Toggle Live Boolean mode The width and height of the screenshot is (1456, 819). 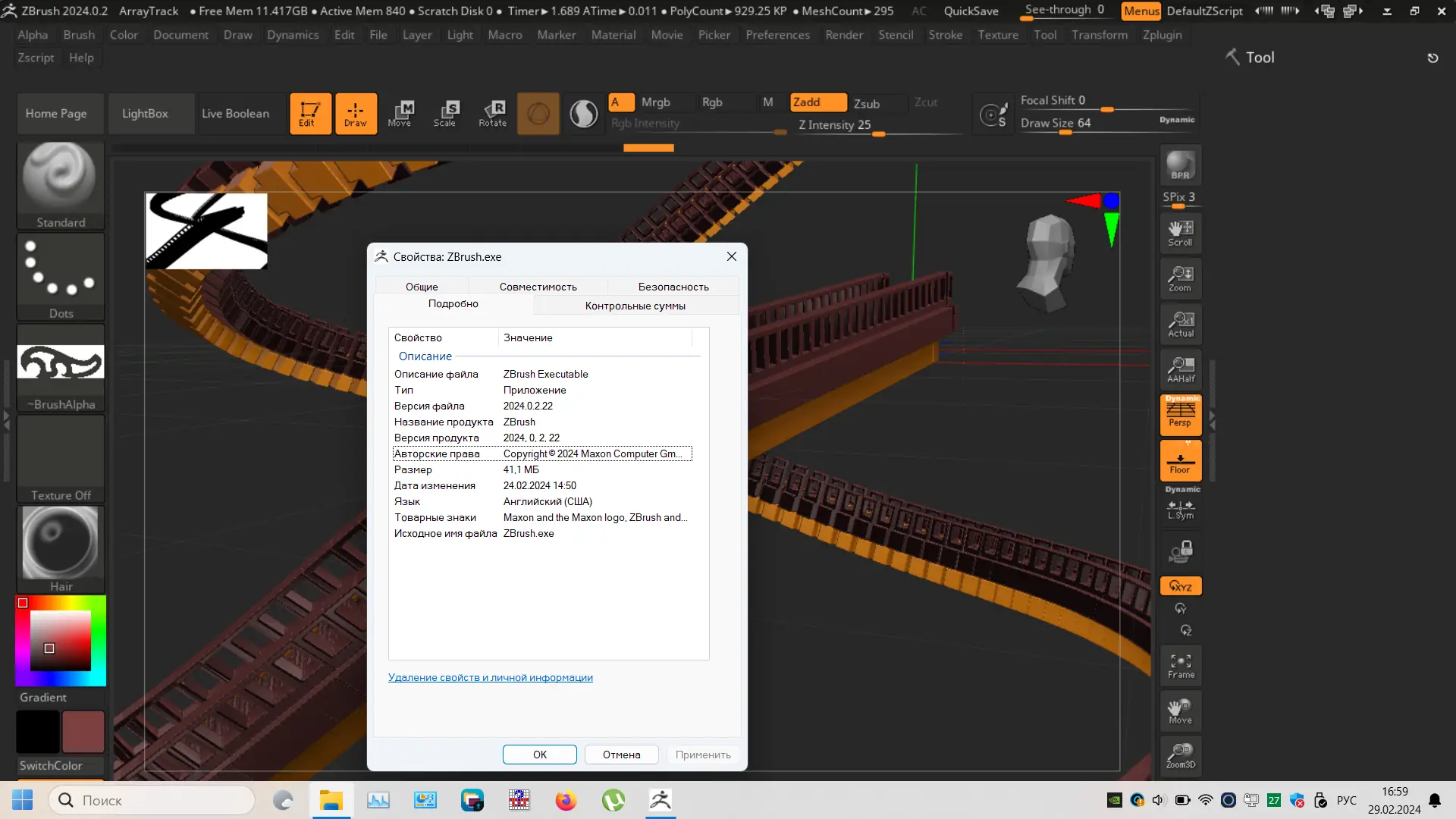click(x=235, y=113)
